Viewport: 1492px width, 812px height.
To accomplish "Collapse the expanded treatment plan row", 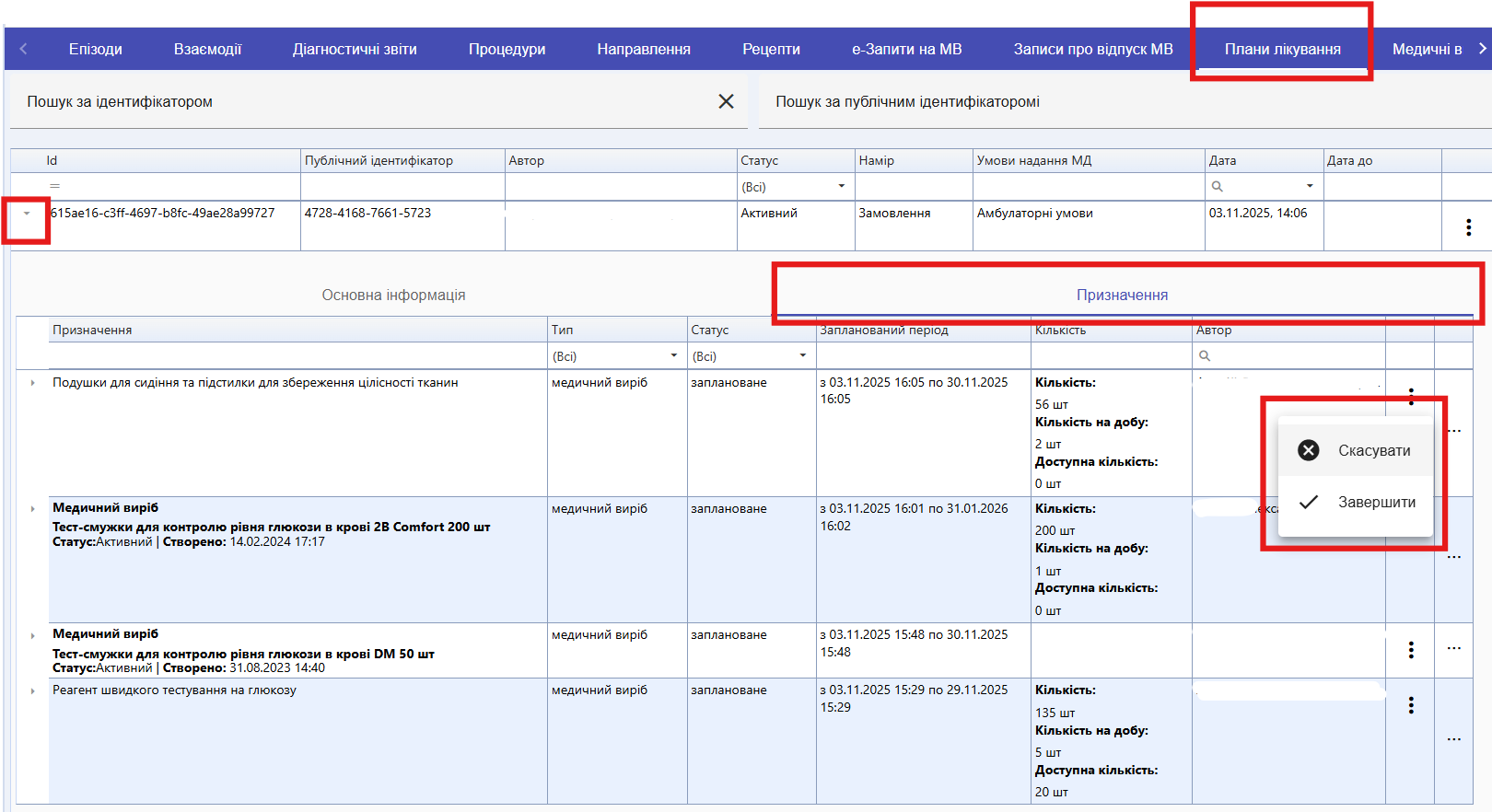I will pos(27,214).
